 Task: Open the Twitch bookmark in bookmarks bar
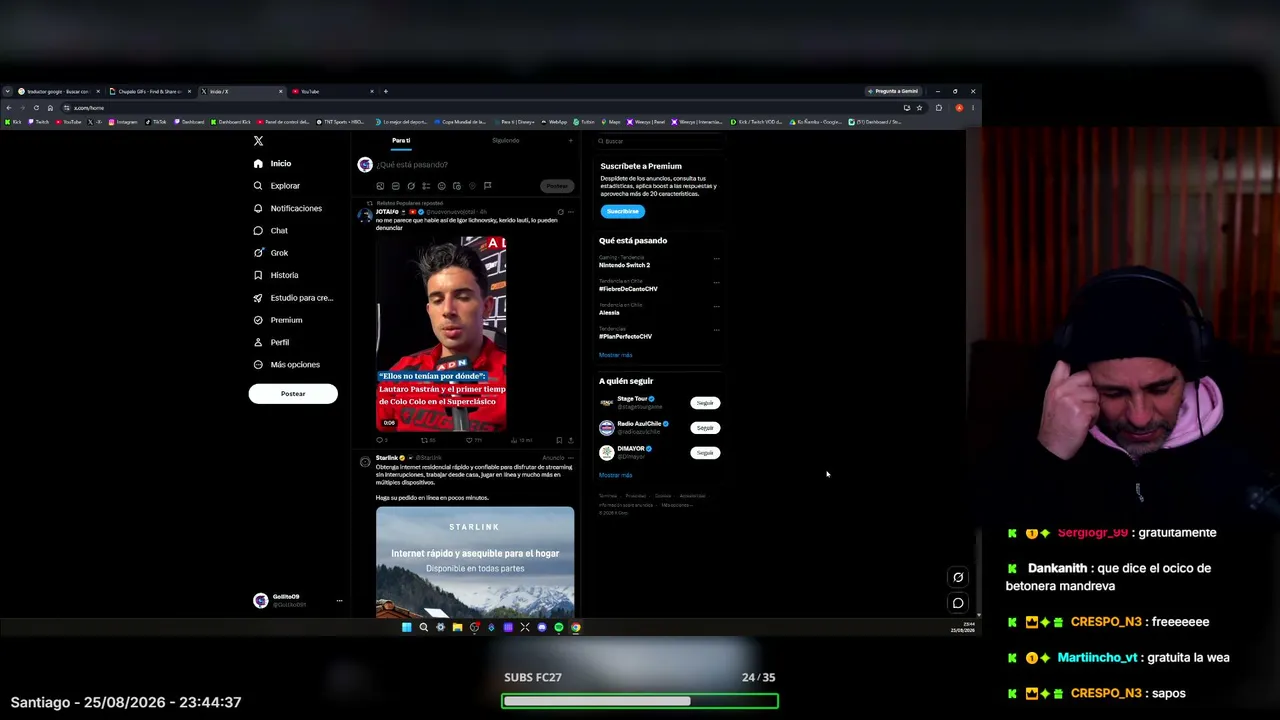[39, 122]
